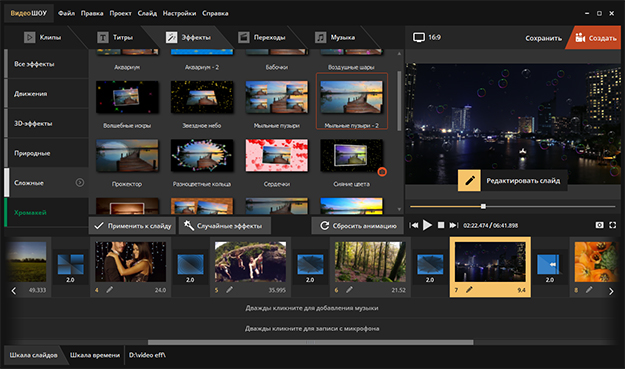
Task: Click the play button in the preview controls
Action: (x=427, y=225)
